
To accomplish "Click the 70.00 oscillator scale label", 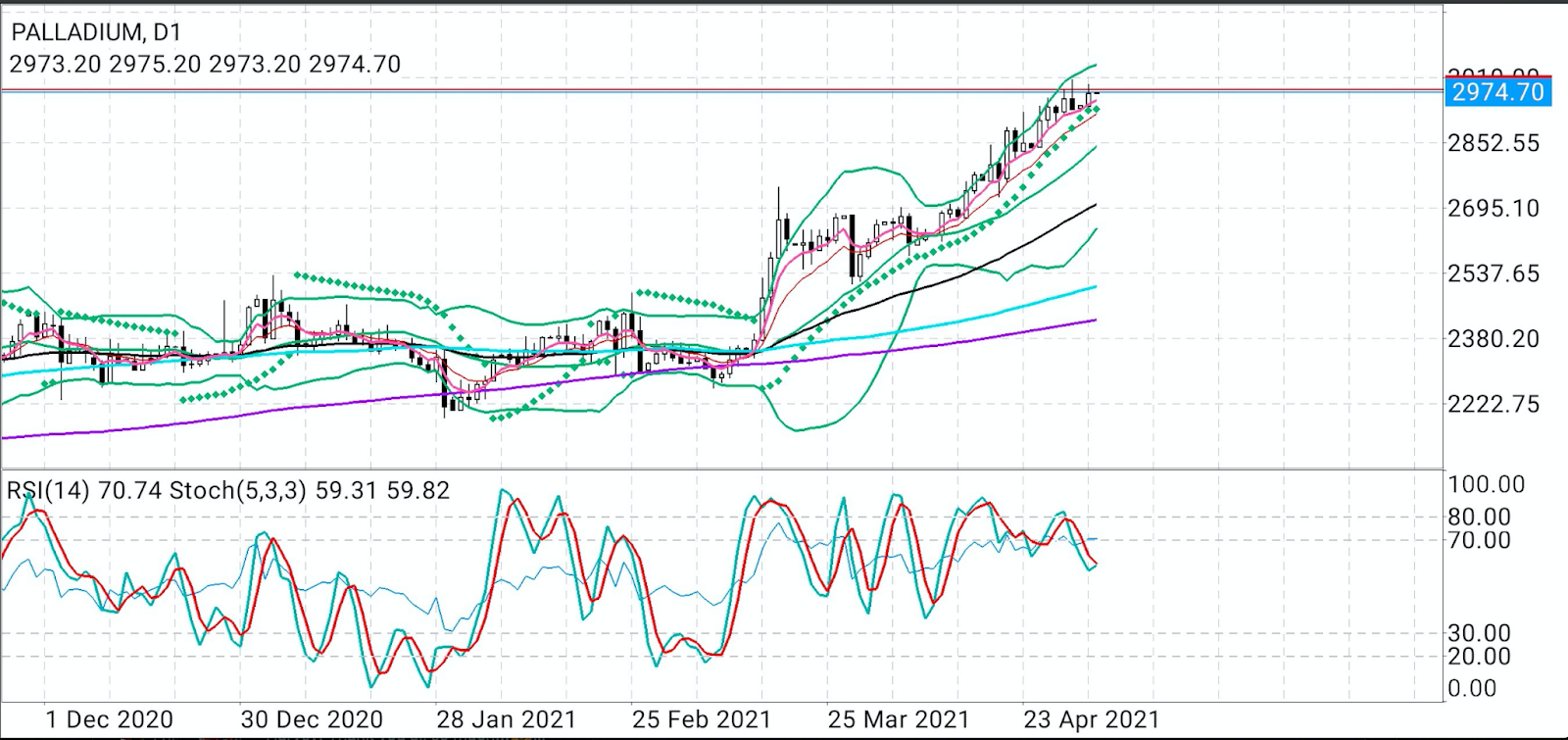I will (1480, 540).
